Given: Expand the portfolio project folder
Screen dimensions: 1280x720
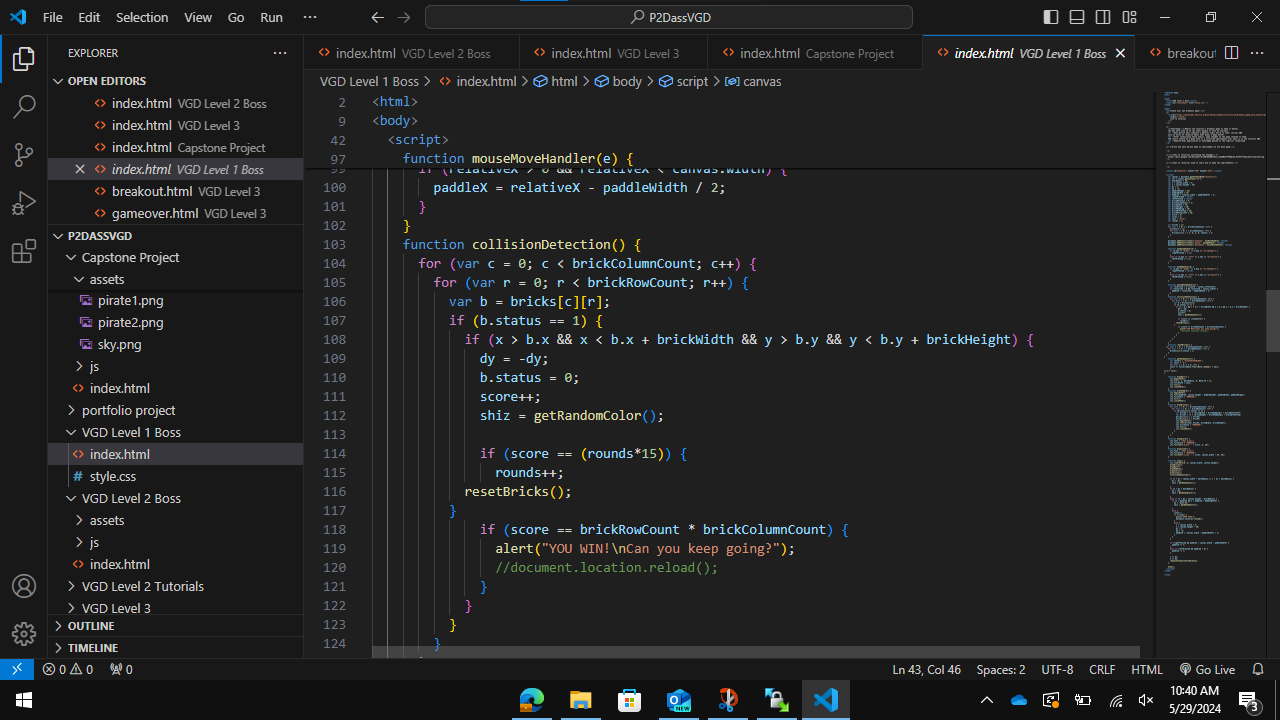Looking at the screenshot, I should 128,410.
